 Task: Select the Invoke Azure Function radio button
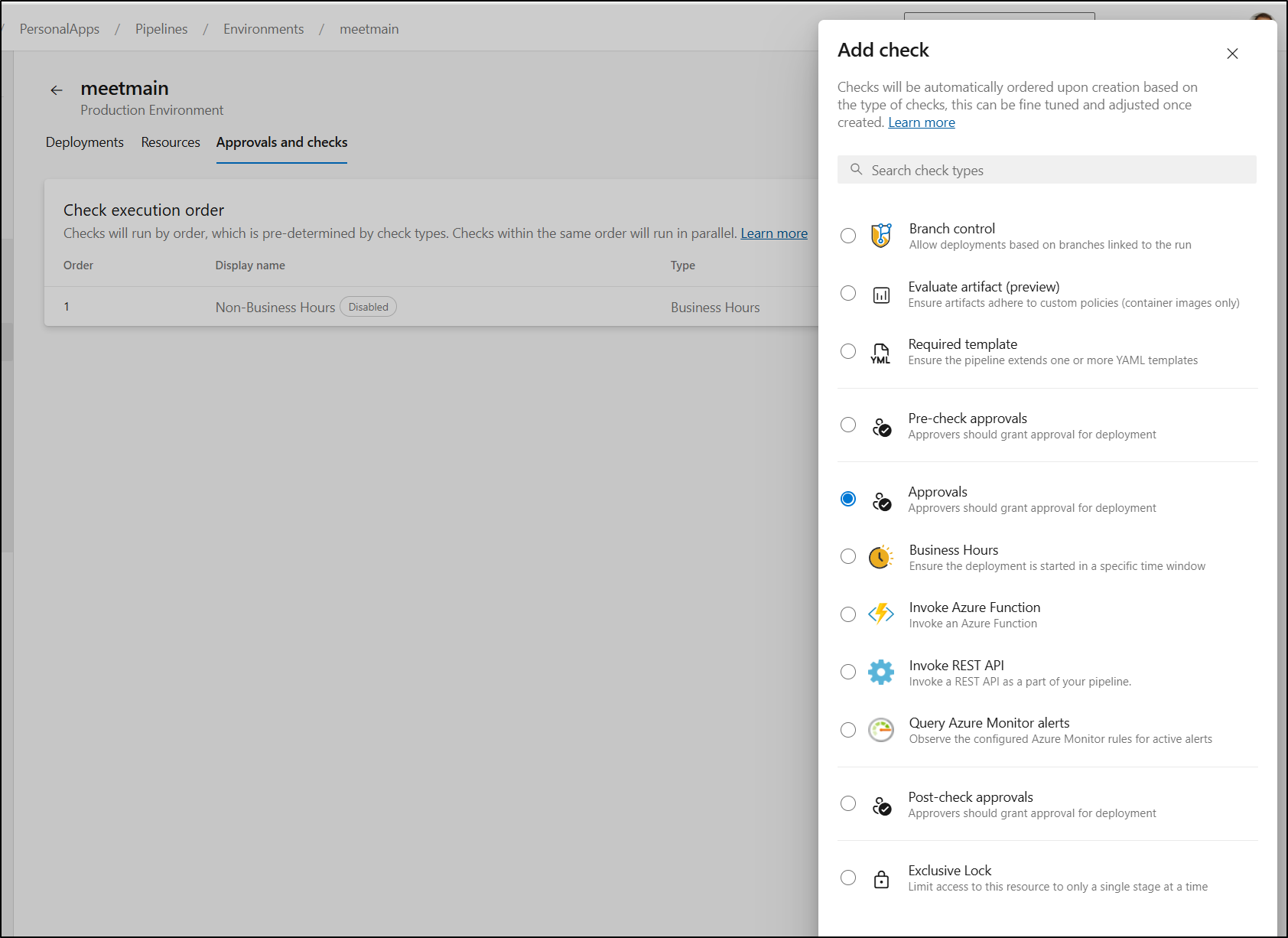tap(848, 614)
